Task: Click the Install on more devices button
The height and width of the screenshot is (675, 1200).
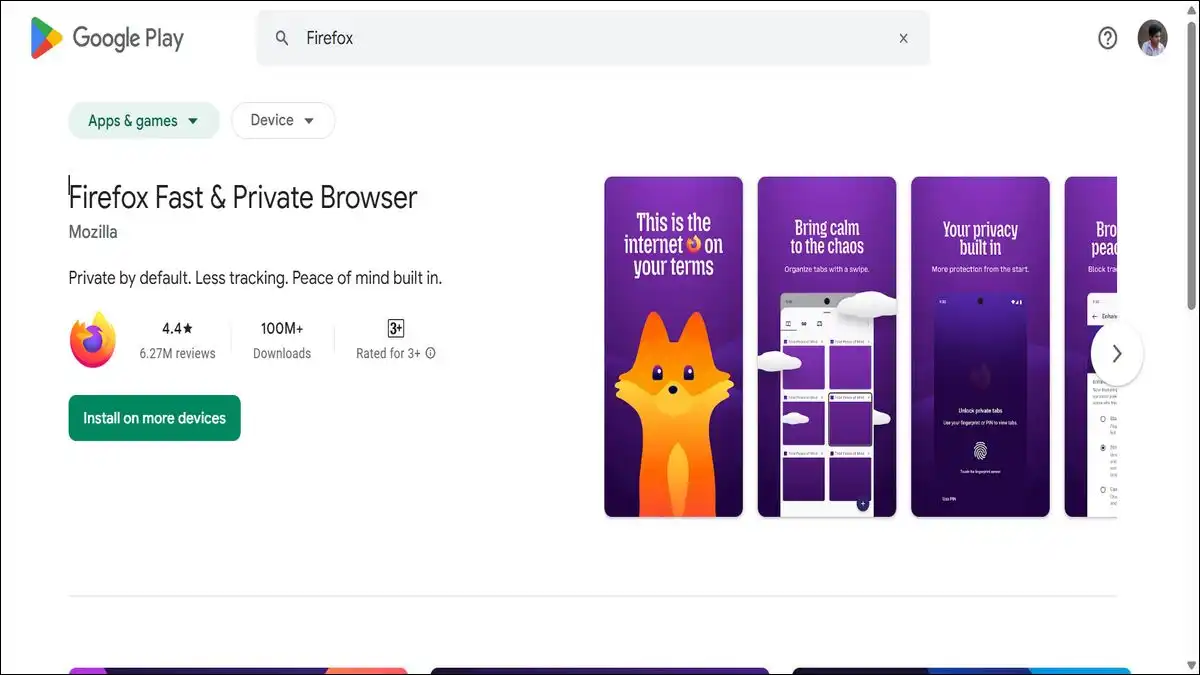Action: click(x=155, y=418)
